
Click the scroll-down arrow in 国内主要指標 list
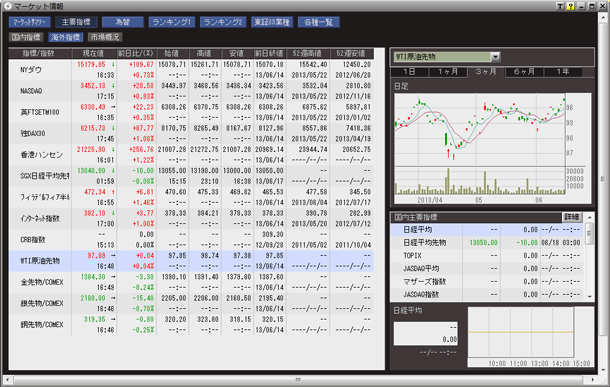[589, 296]
